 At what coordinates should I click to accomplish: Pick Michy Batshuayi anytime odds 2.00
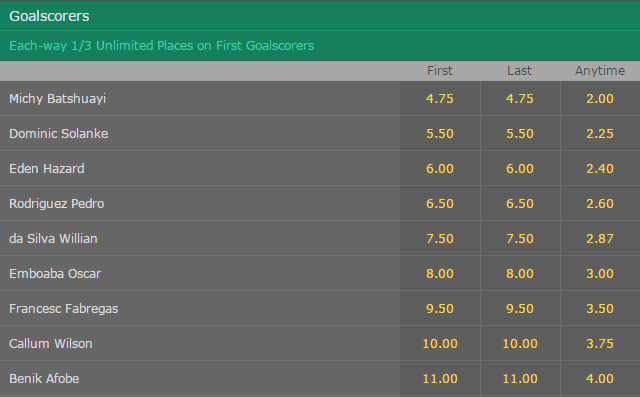(x=600, y=98)
